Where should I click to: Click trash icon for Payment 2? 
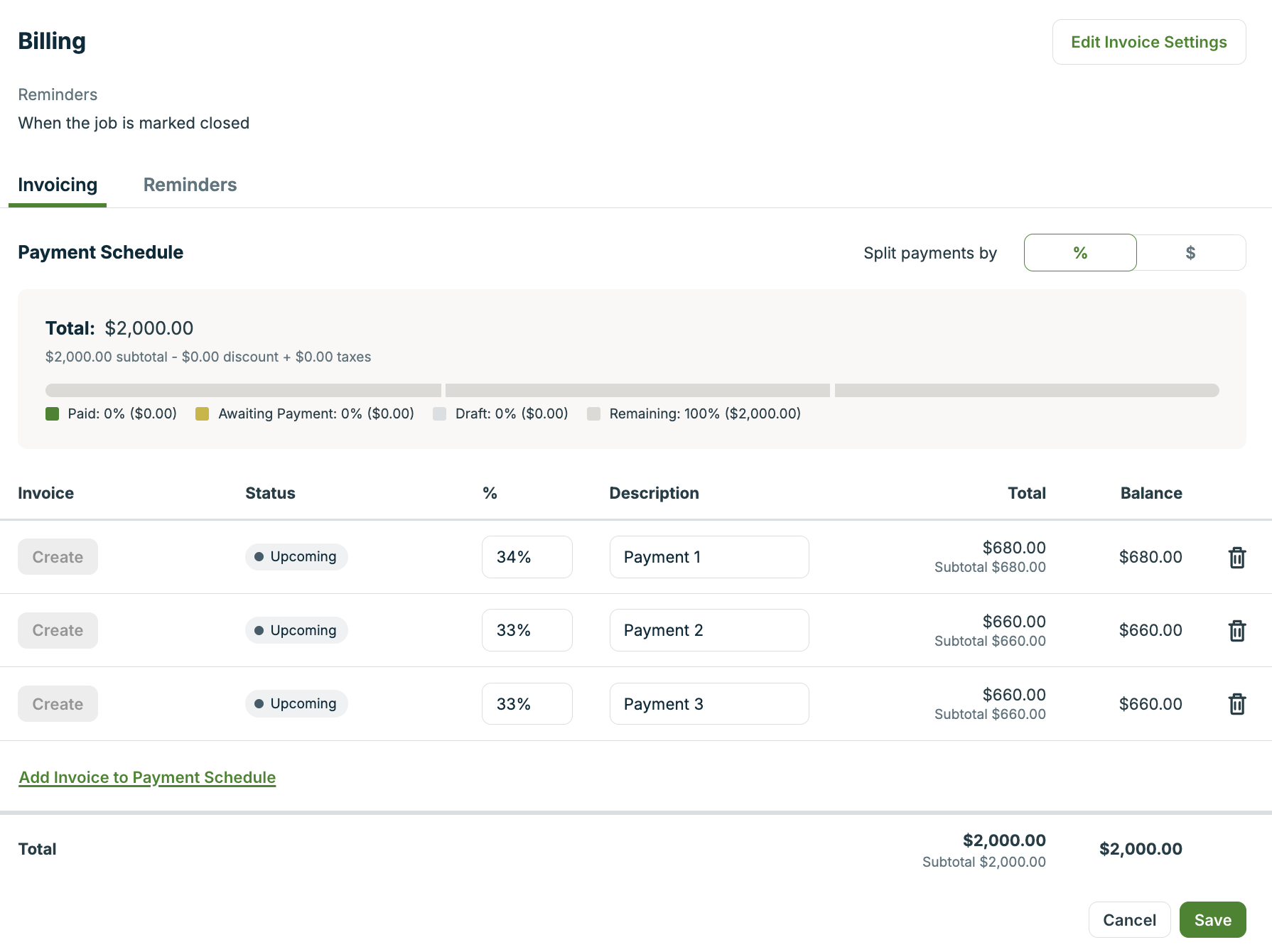[1236, 631]
